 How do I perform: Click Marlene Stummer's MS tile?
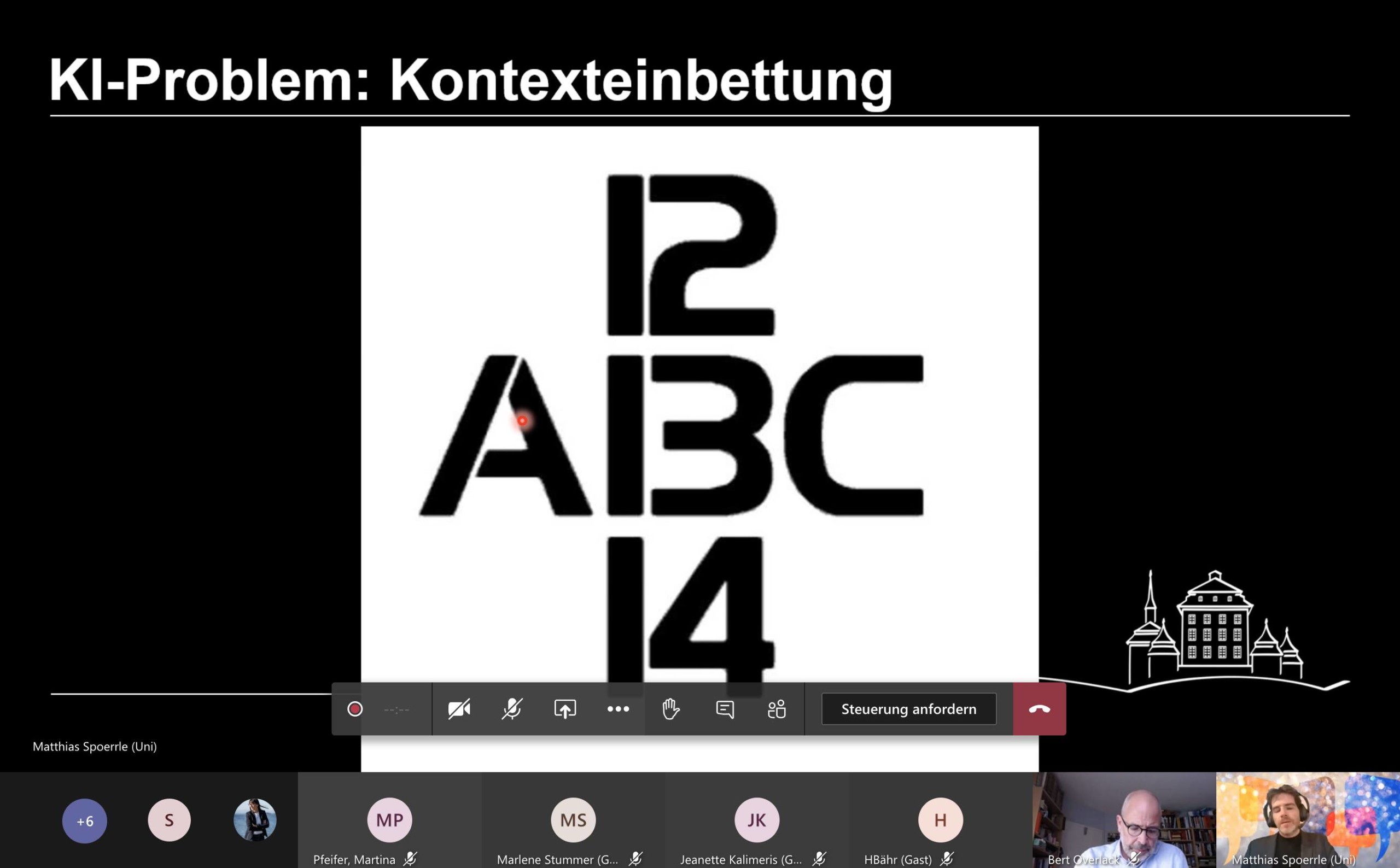[573, 820]
